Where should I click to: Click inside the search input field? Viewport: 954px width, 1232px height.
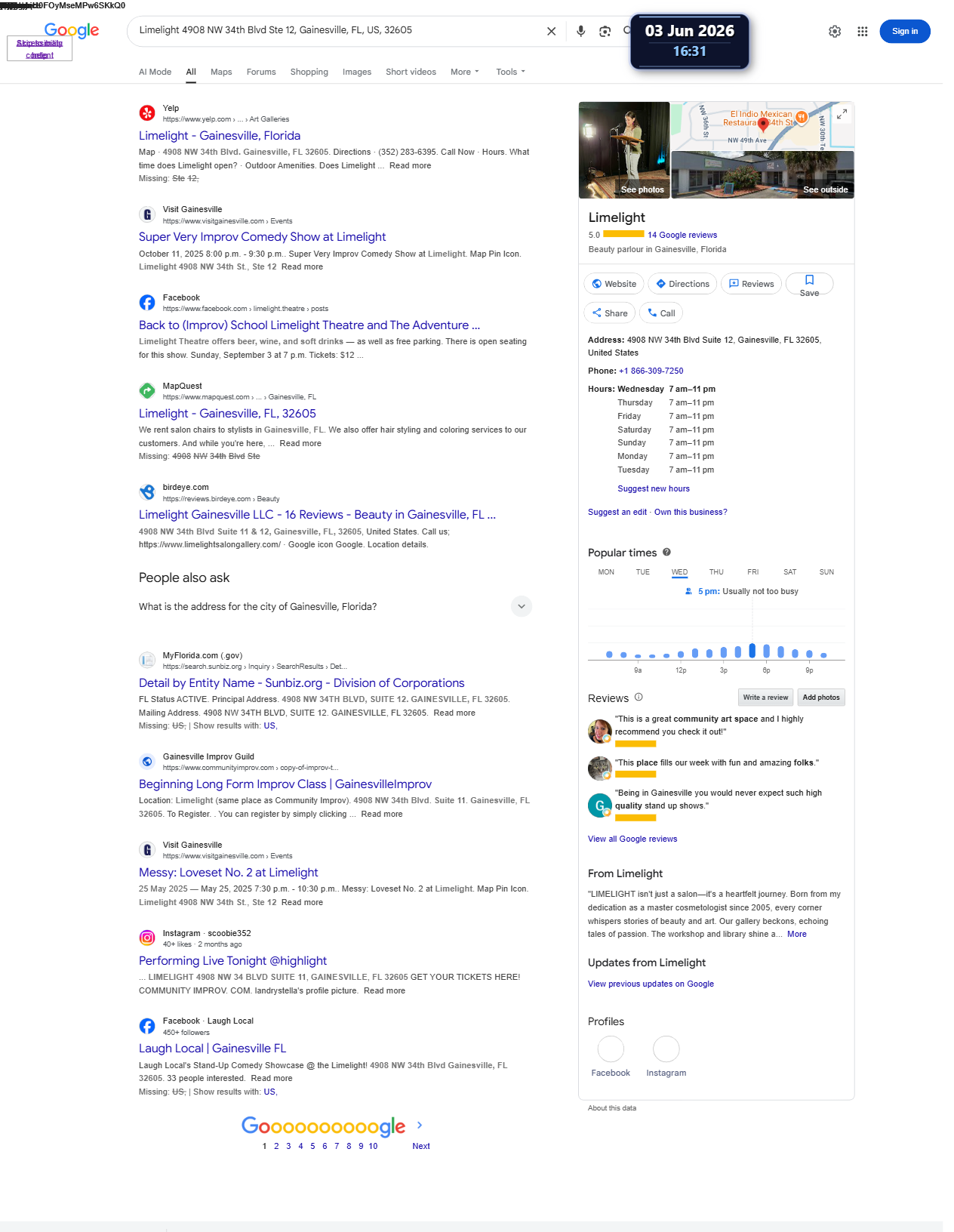tap(336, 31)
